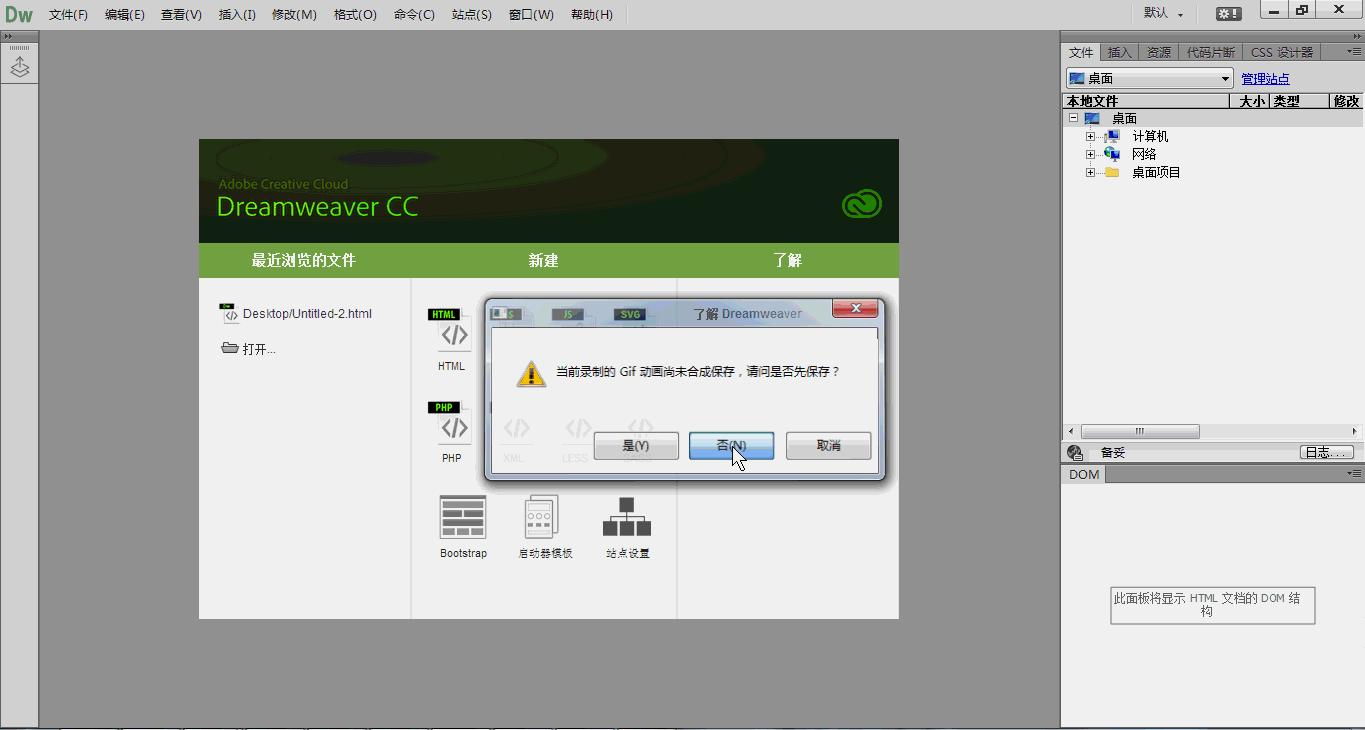1365x730 pixels.
Task: Click the 日志... button
Action: (x=1326, y=453)
